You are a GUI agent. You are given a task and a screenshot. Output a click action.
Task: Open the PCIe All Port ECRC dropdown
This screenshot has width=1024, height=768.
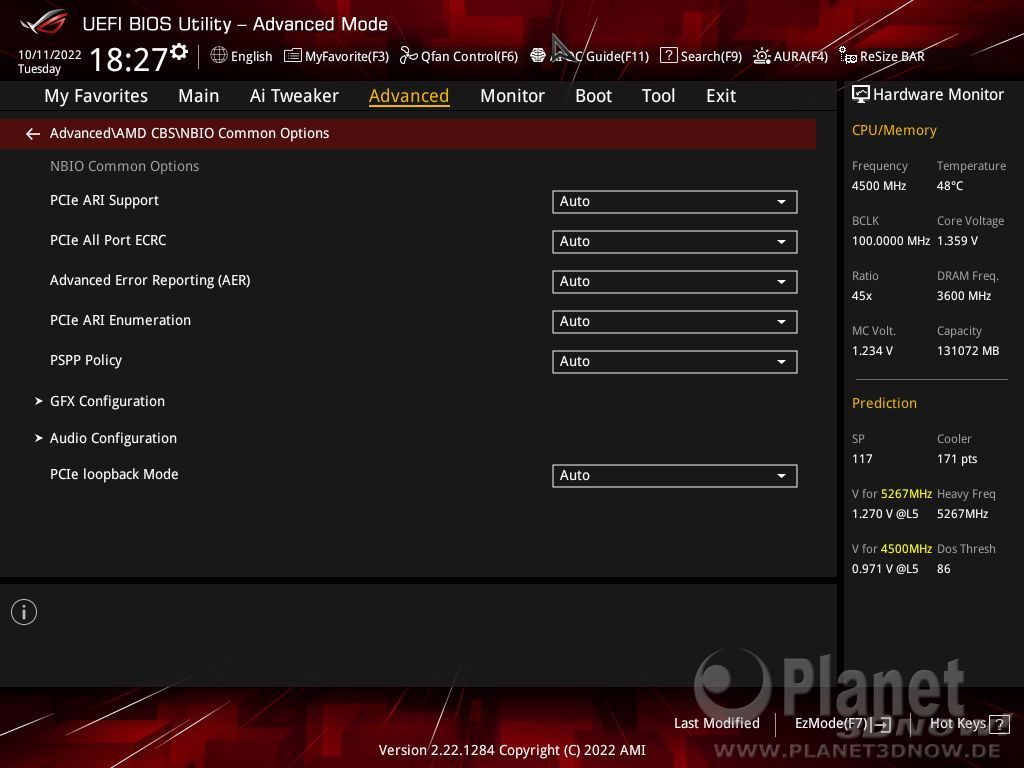pos(675,242)
